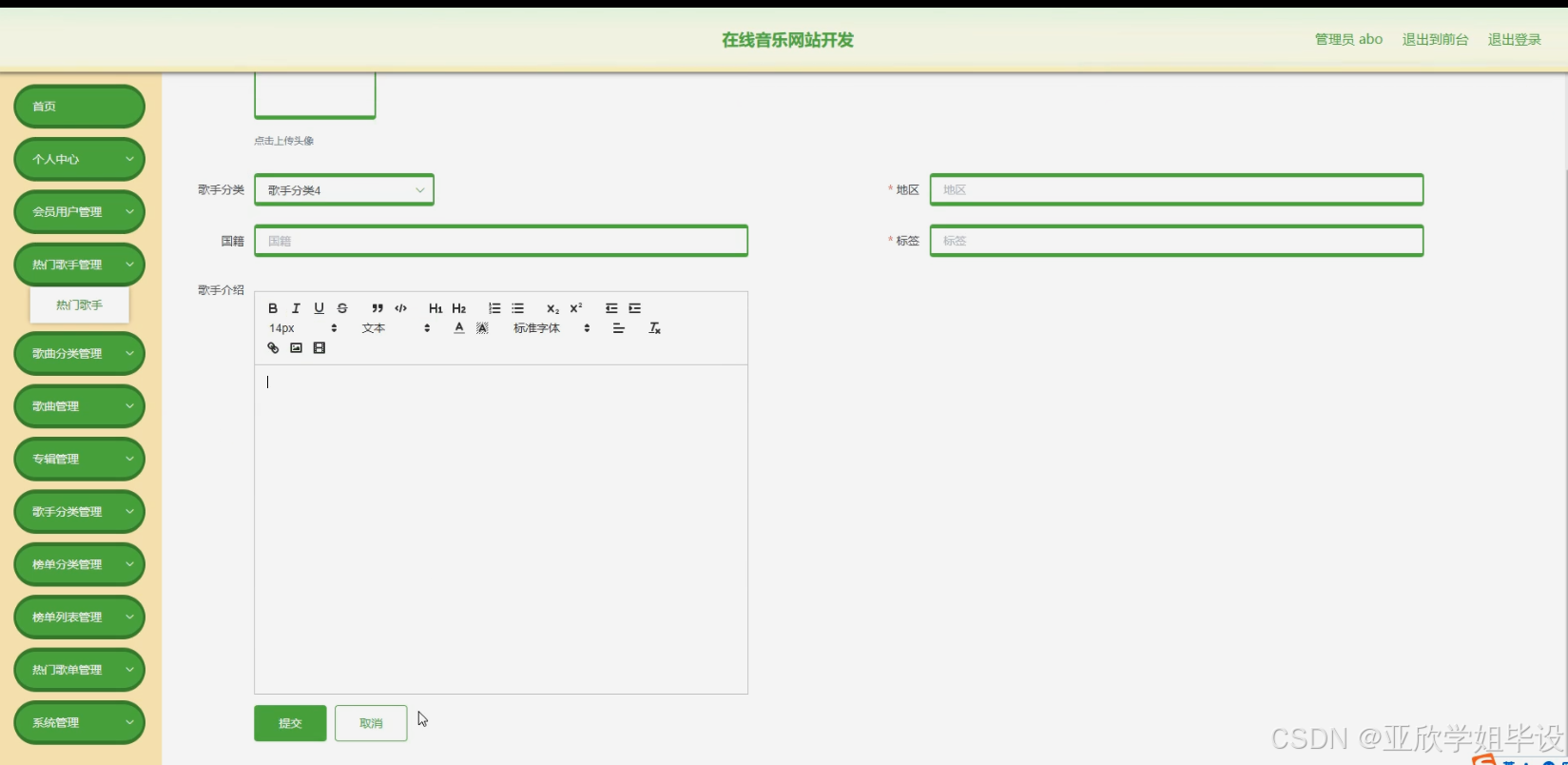The width and height of the screenshot is (1568, 765).
Task: Apply Heading 1 style
Action: (436, 308)
